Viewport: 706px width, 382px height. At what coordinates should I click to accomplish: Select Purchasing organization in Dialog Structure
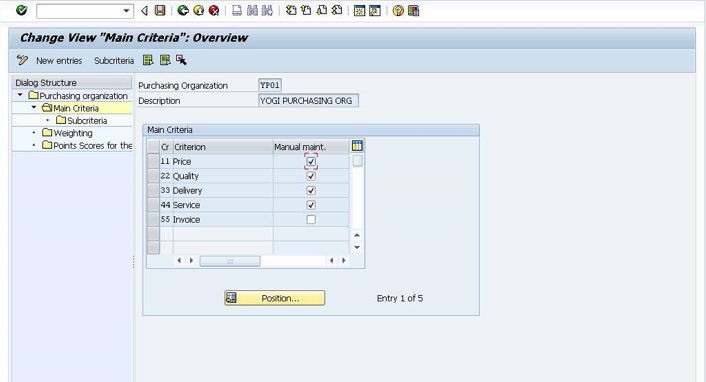(x=83, y=96)
